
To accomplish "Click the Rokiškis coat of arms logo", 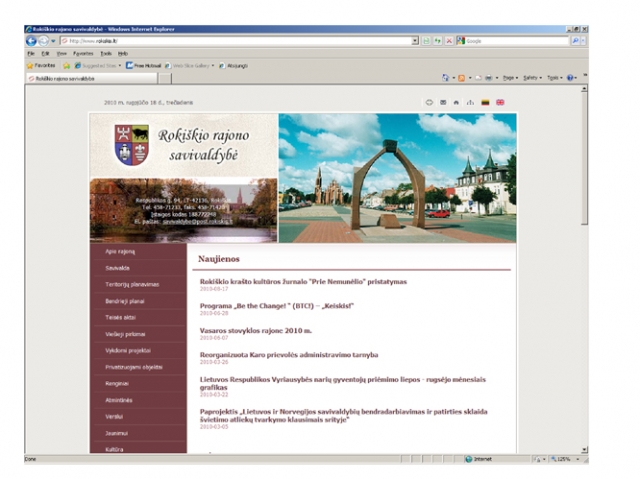I will coord(131,145).
